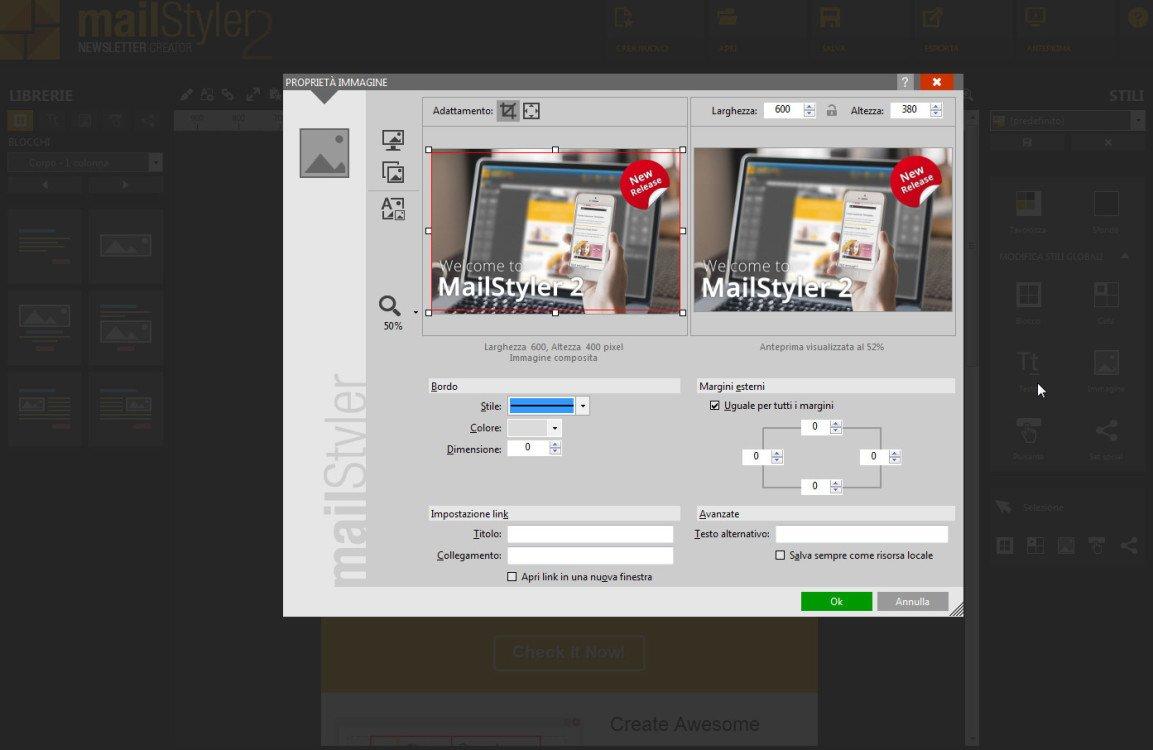Screen dimensions: 1153x750
Task: Click the Titolo link title field
Action: tap(590, 534)
